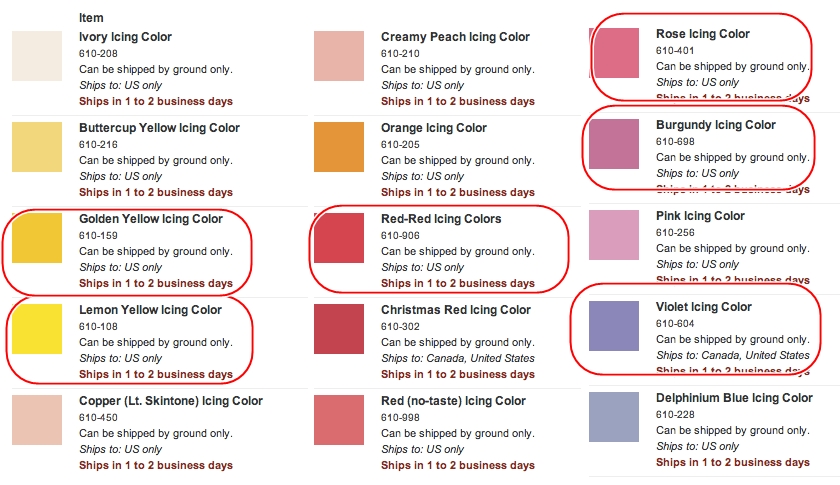Click the Orange icing color swatch
Image resolution: width=840 pixels, height=485 pixels.
click(x=339, y=147)
